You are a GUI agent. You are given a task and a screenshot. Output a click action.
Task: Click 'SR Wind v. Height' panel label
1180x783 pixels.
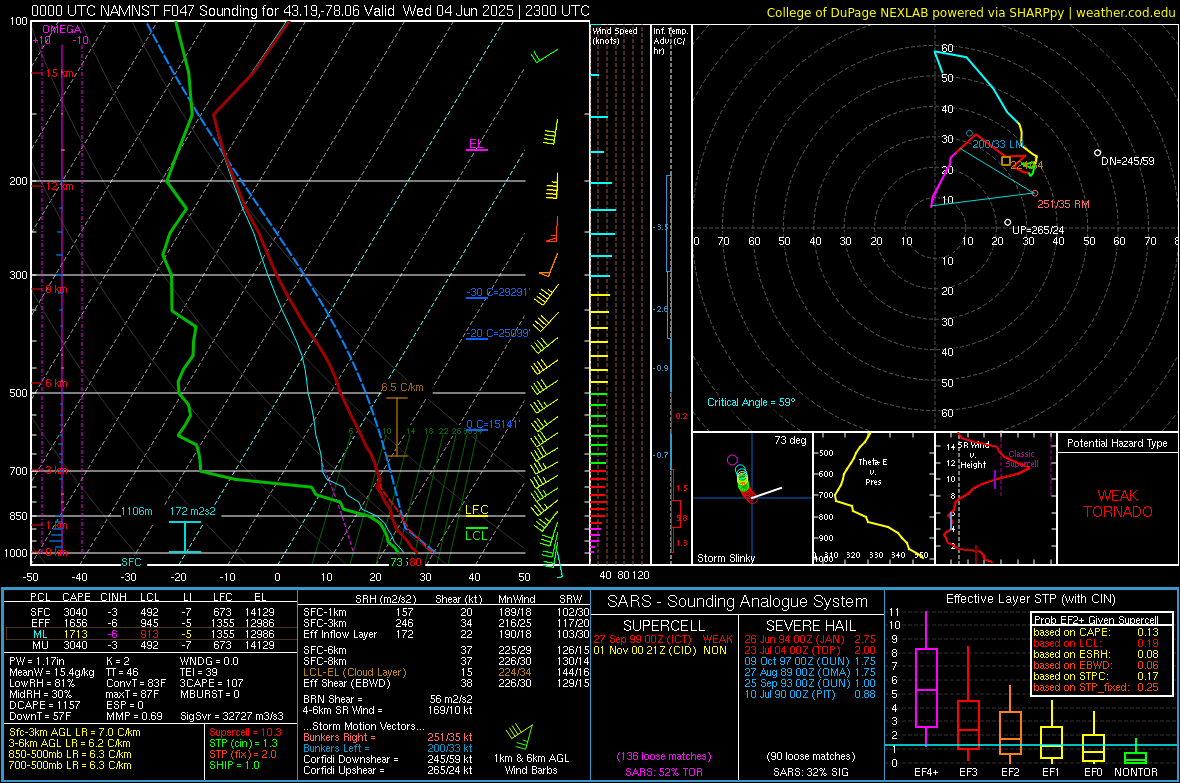click(x=973, y=455)
